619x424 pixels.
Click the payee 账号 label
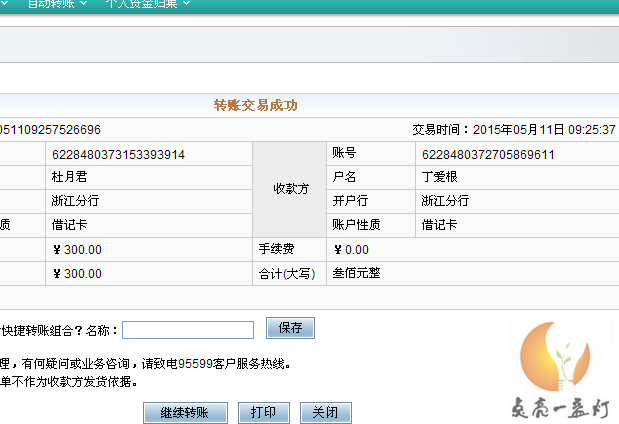click(344, 152)
